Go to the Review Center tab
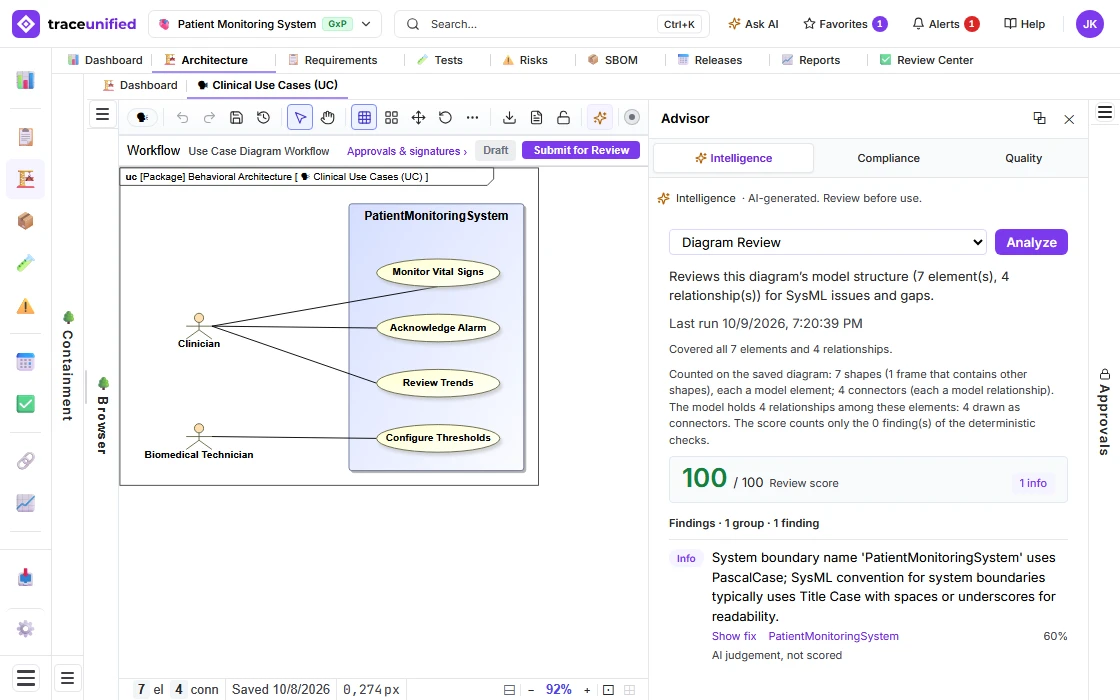Image resolution: width=1120 pixels, height=700 pixels. (926, 60)
